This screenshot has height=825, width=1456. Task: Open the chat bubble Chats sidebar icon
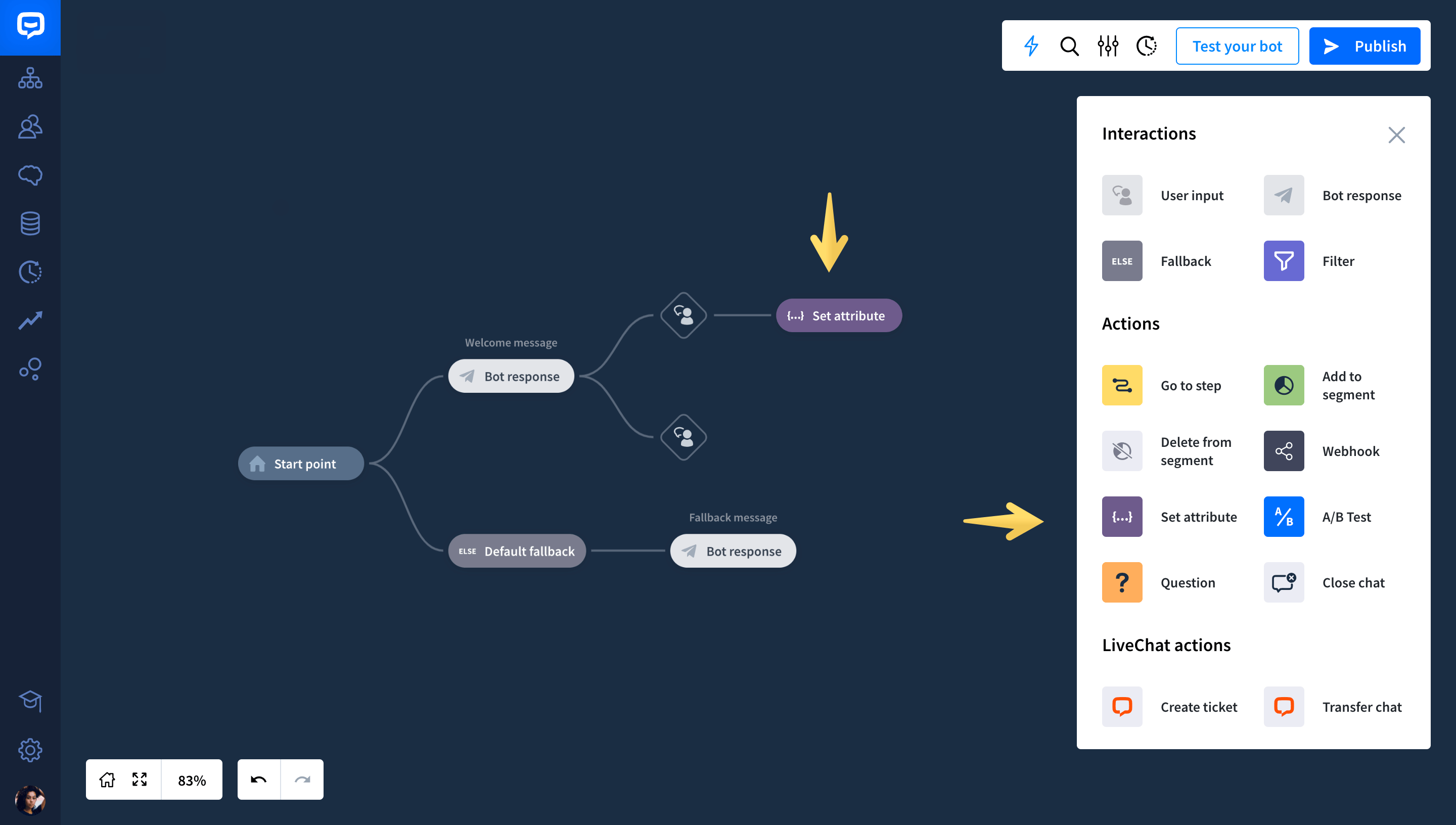[30, 175]
